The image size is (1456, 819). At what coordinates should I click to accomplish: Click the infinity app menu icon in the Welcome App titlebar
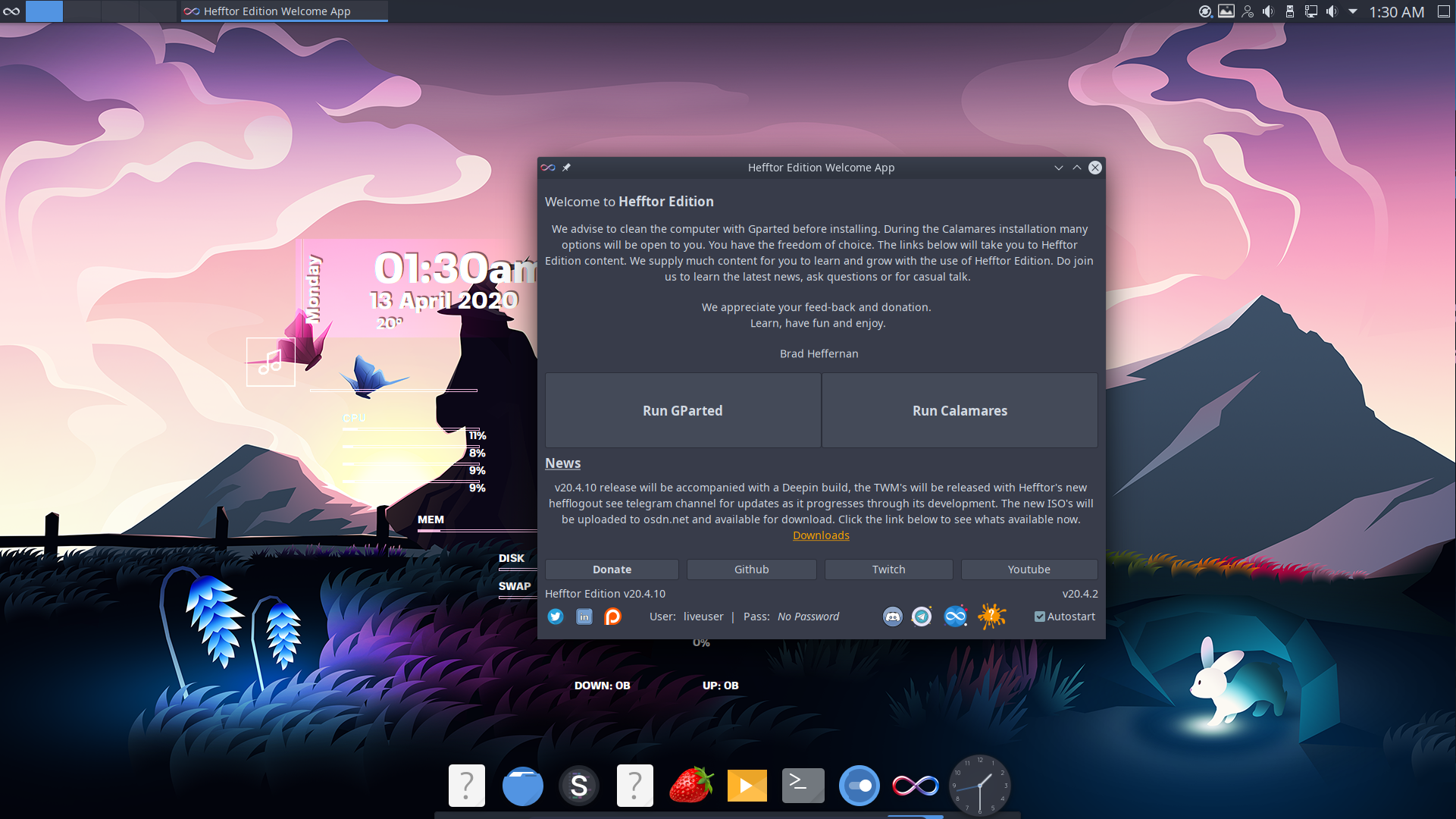coord(548,168)
